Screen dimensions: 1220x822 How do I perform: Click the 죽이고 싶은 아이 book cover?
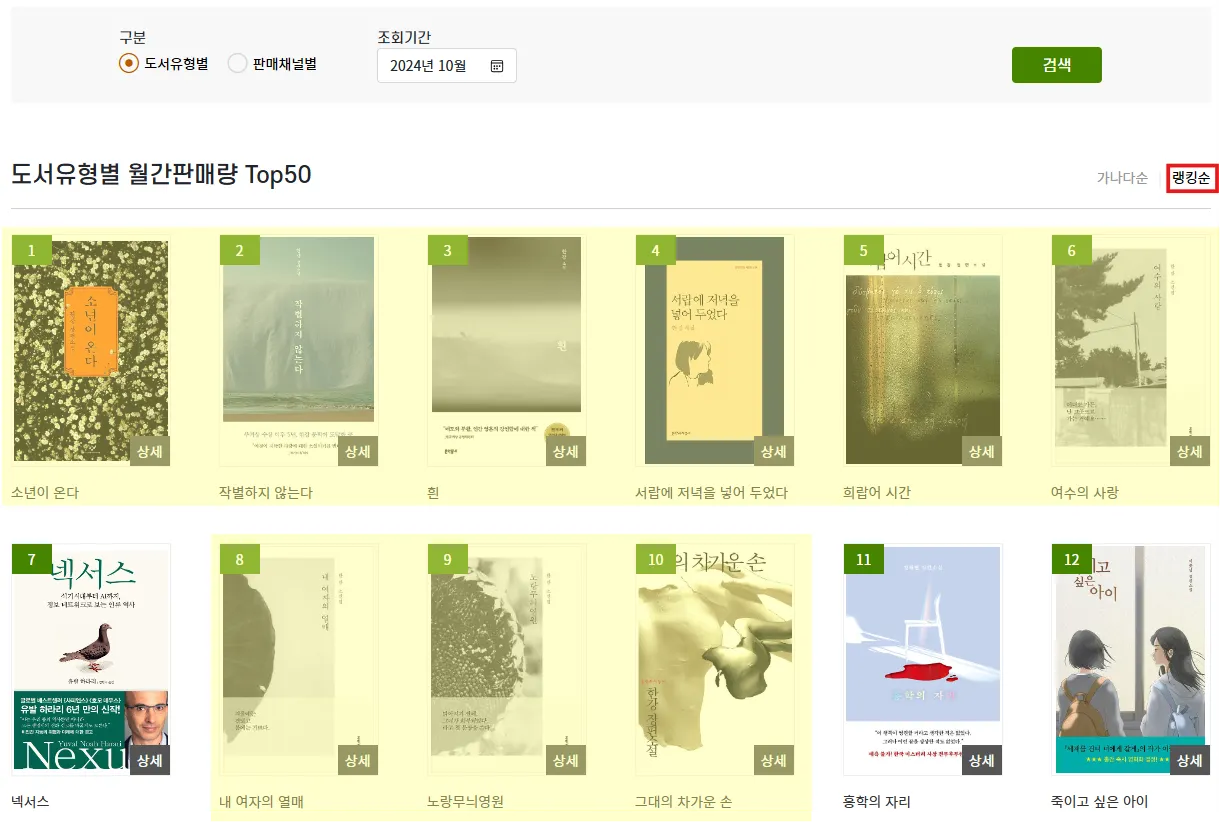coord(1131,660)
